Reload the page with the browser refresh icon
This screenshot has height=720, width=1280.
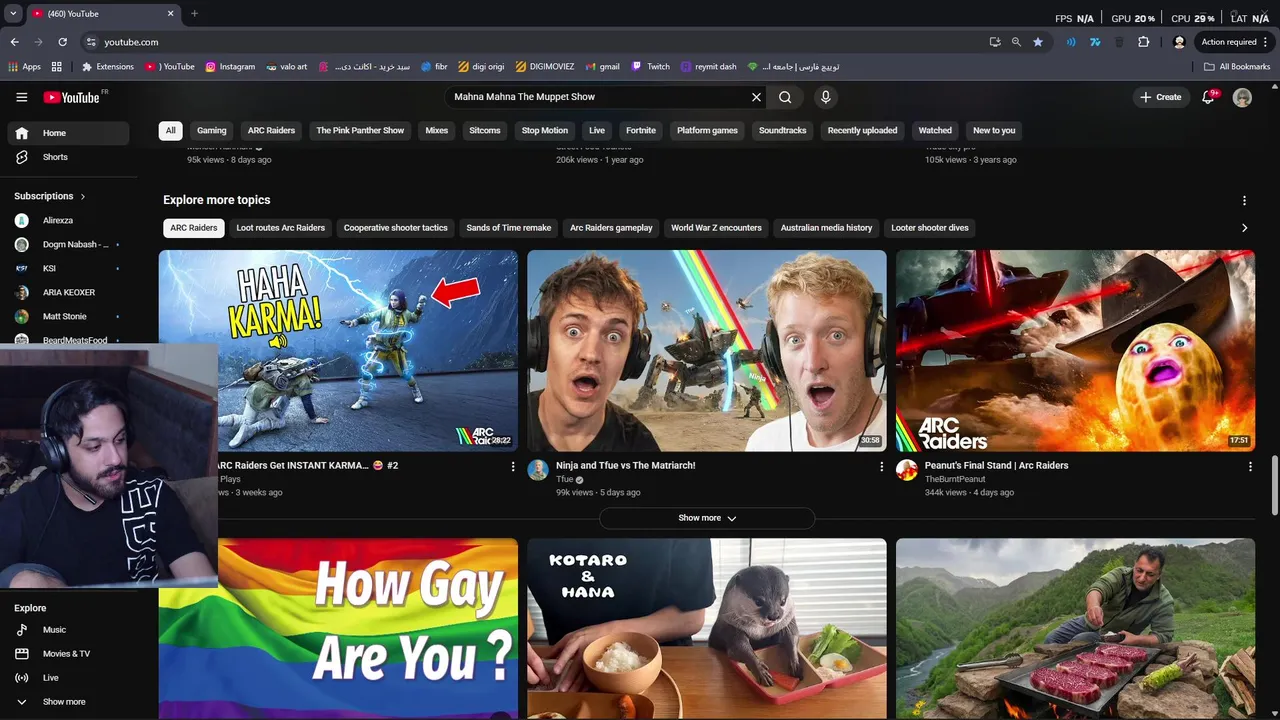62,42
